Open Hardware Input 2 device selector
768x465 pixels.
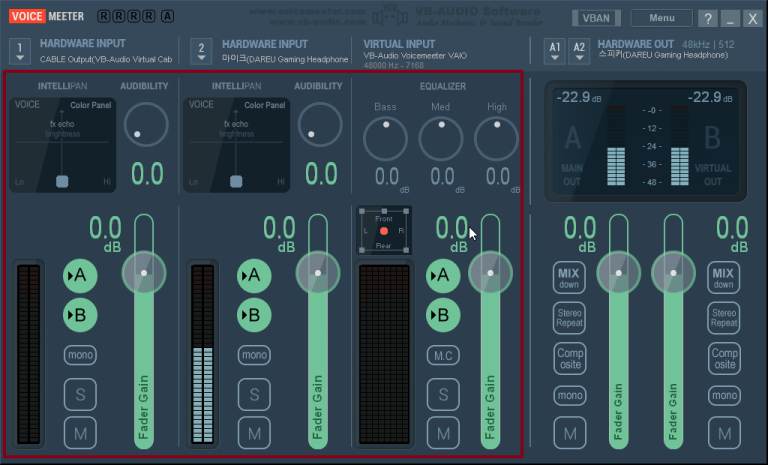tap(201, 51)
